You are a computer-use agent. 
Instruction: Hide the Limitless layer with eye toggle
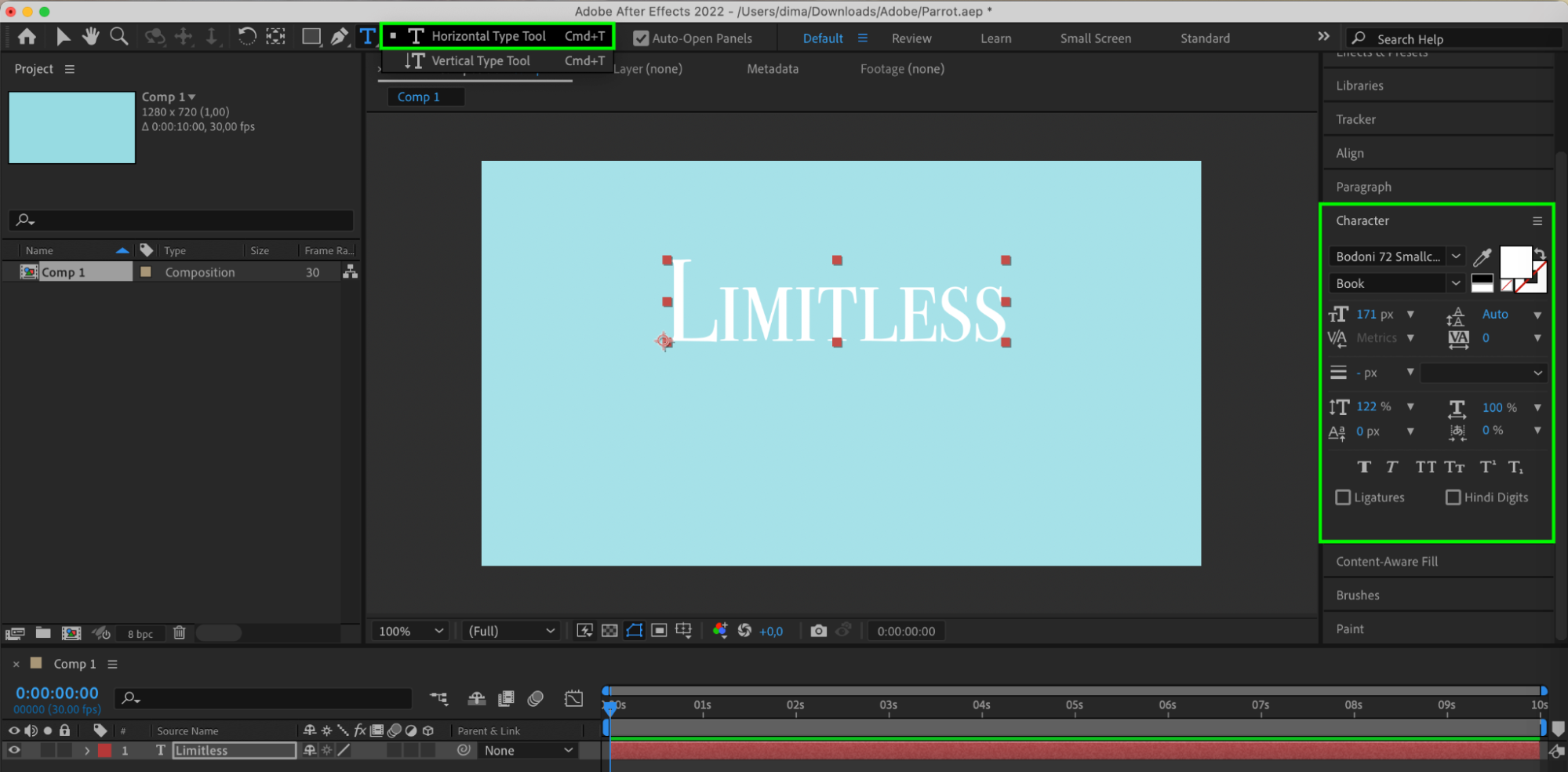14,750
